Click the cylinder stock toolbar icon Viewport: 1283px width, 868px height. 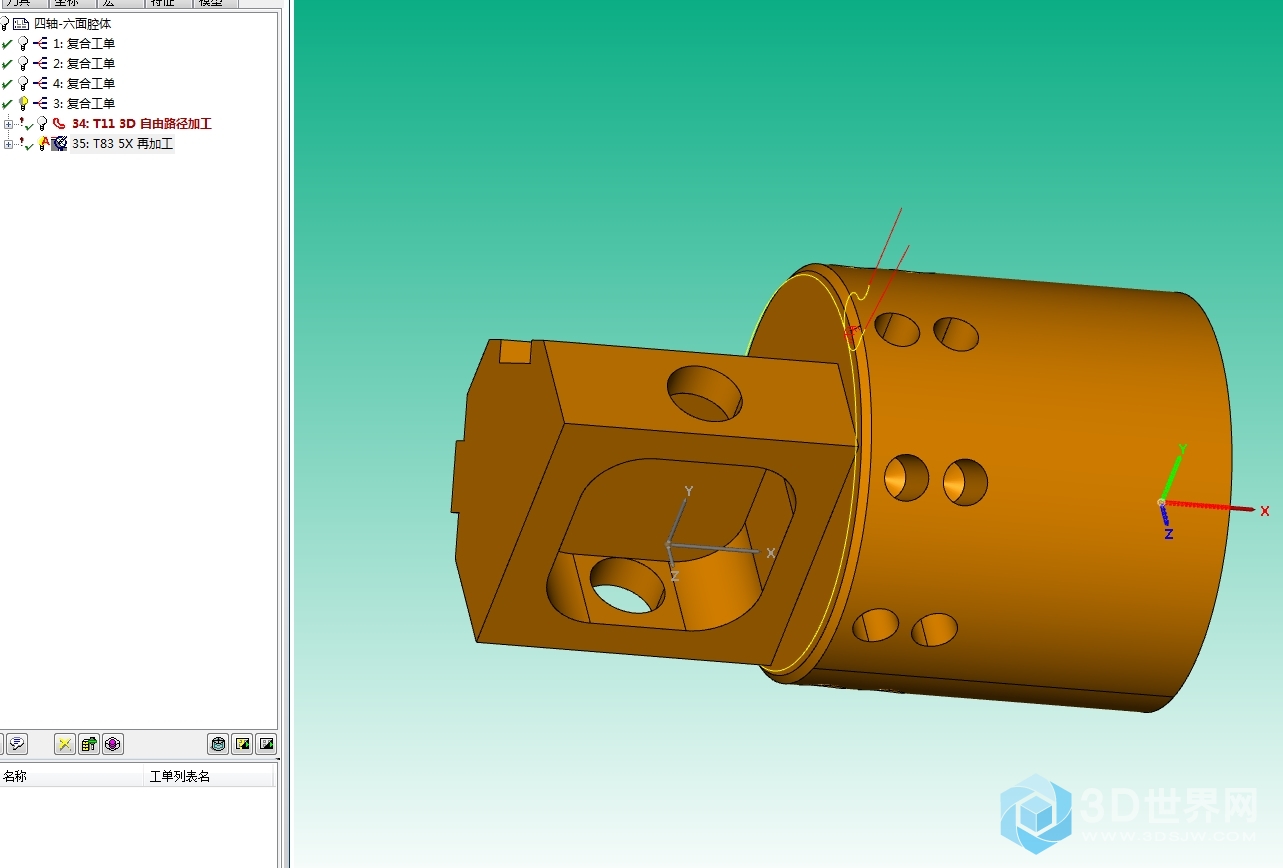(218, 744)
